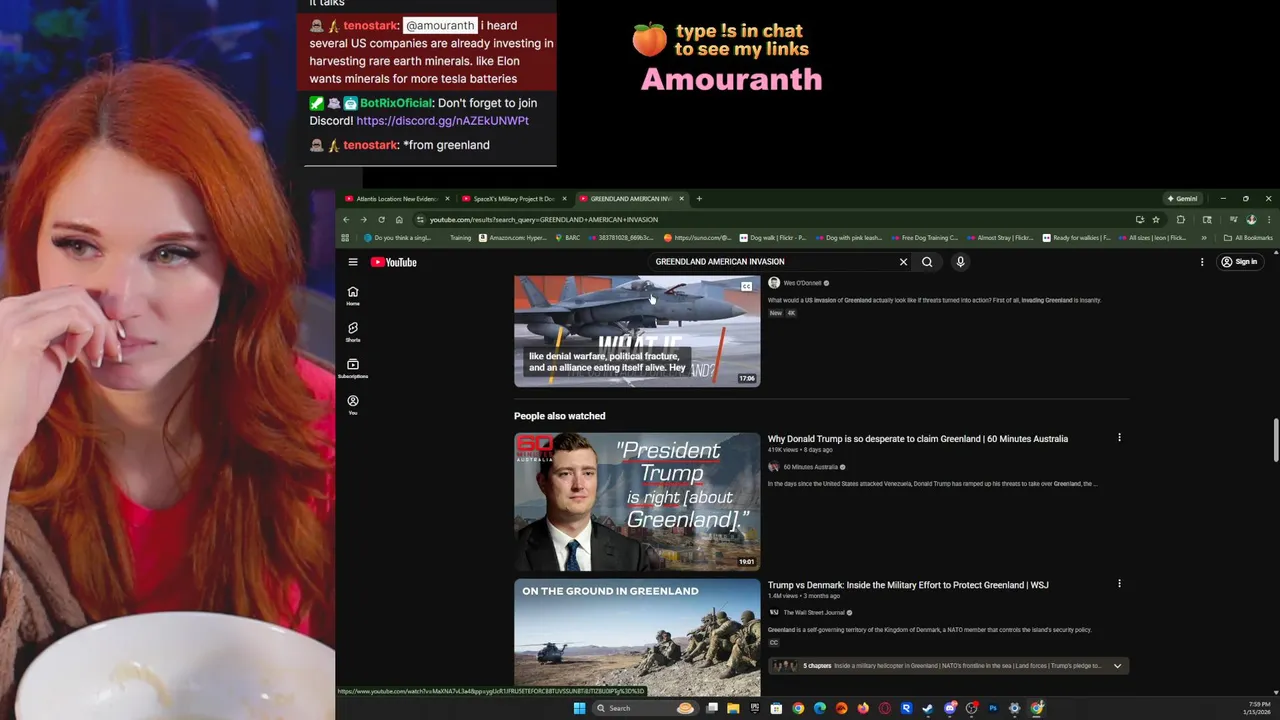Expand hidden bookmarks chevron
This screenshot has width=1280, height=720.
coord(1203,238)
